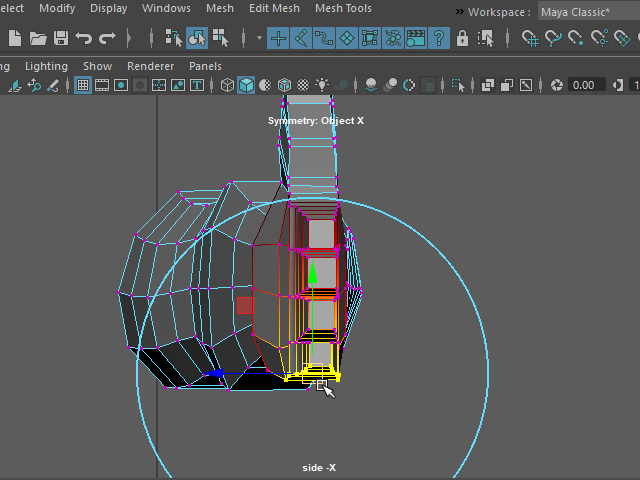Open the Mesh Tools menu

point(343,8)
